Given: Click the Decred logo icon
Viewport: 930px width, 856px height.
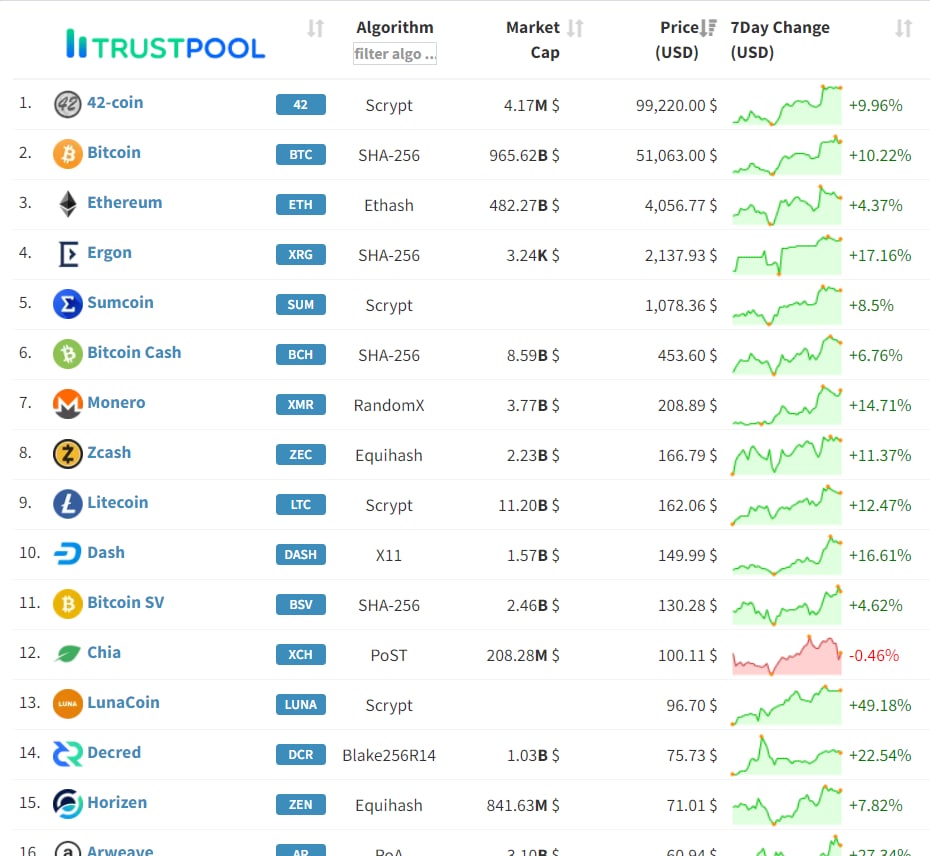Looking at the screenshot, I should pyautogui.click(x=68, y=754).
